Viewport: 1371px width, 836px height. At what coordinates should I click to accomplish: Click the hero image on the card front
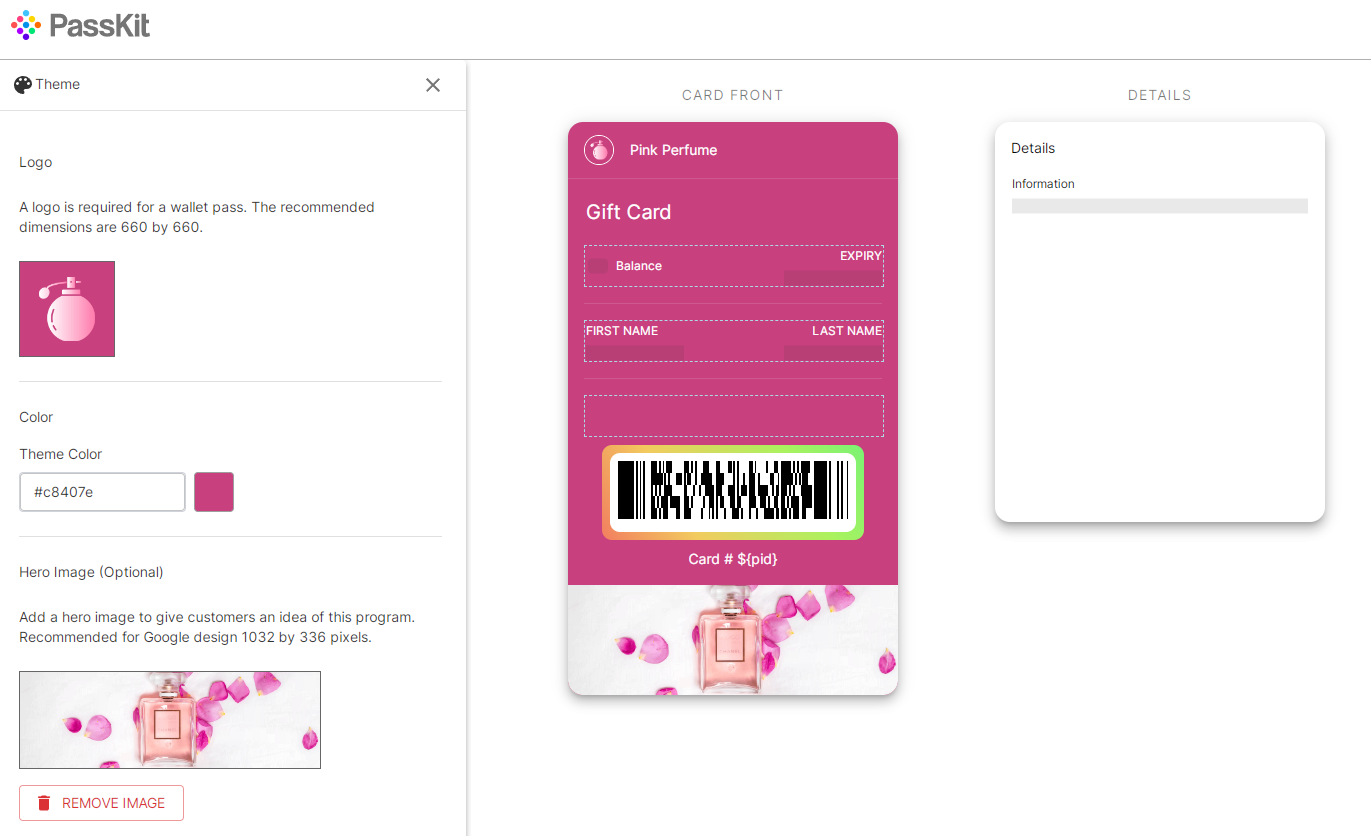tap(733, 640)
